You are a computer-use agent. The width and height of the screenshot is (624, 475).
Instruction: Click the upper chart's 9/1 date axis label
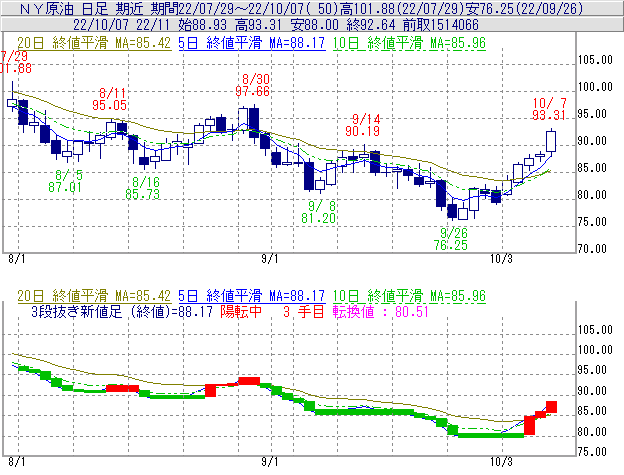point(270,259)
